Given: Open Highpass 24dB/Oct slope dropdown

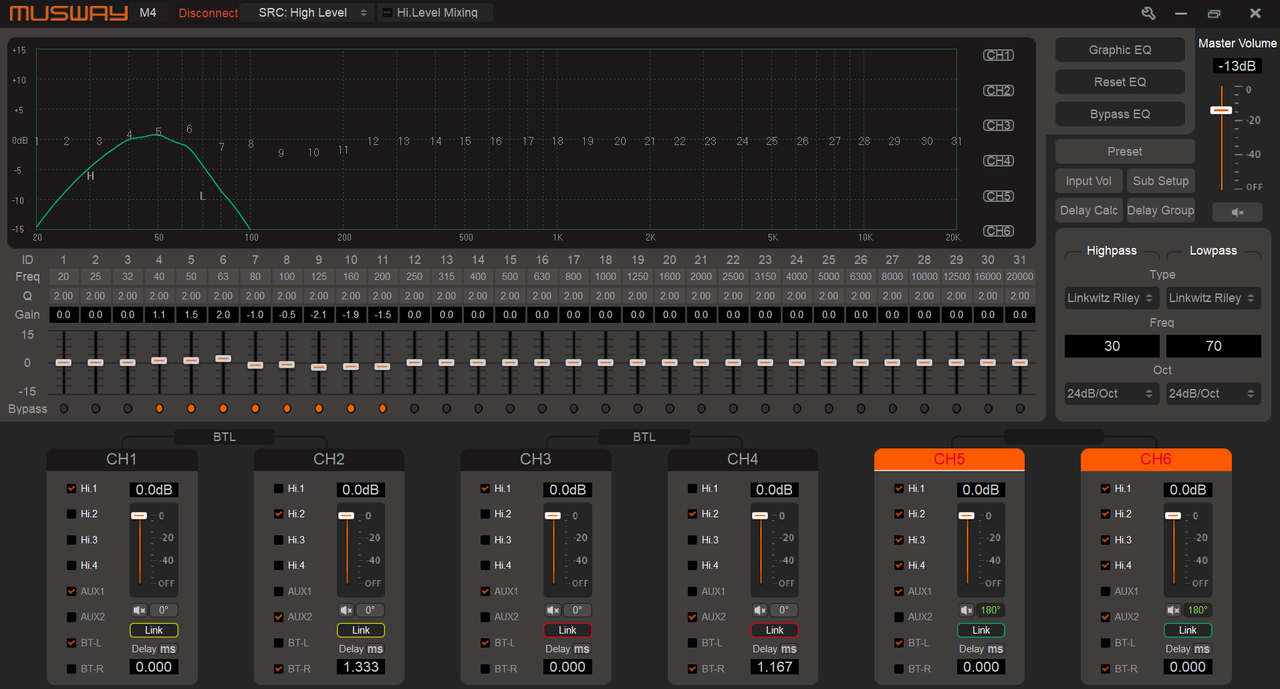Looking at the screenshot, I should 1111,394.
